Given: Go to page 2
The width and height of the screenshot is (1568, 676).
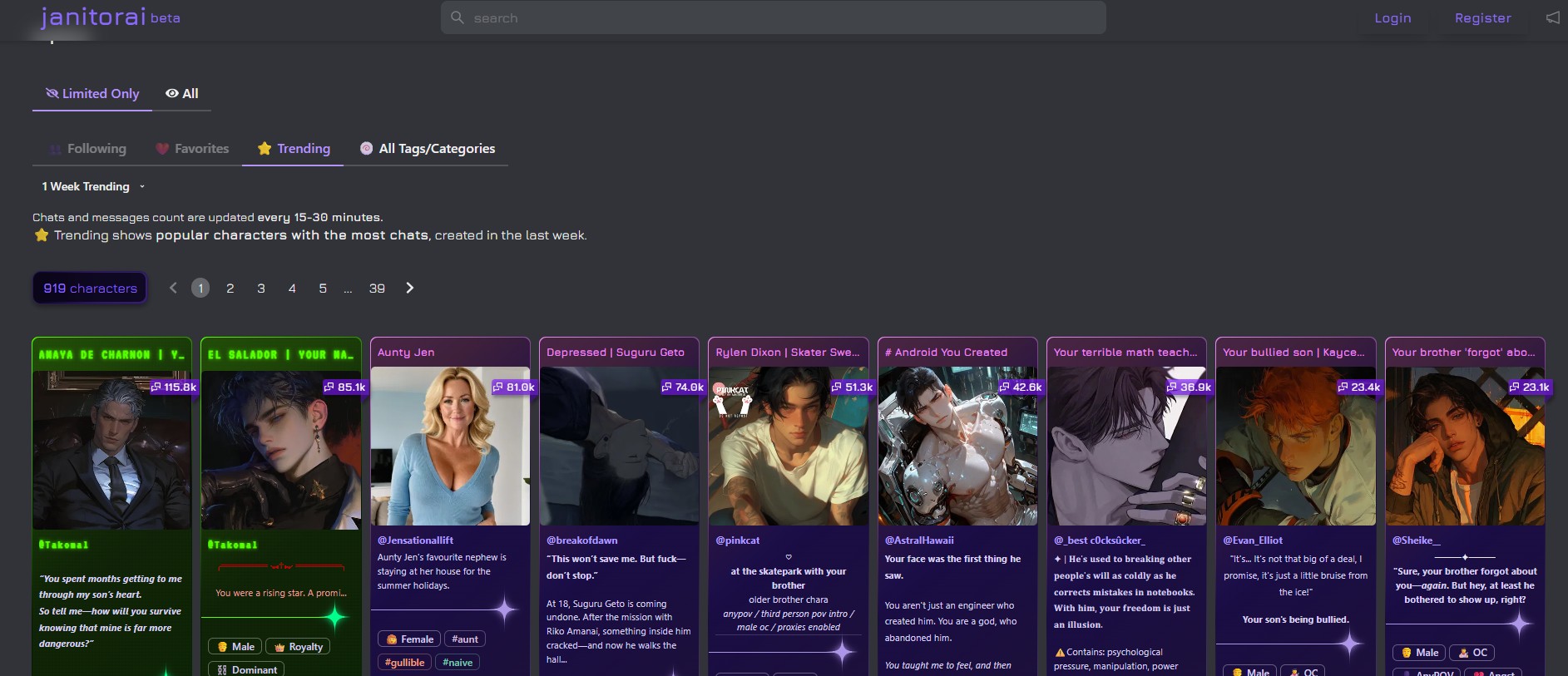Looking at the screenshot, I should point(230,288).
